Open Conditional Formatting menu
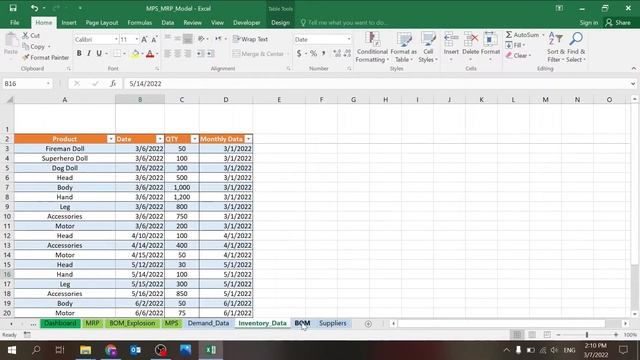Viewport: 640px width, 360px height. pyautogui.click(x=371, y=47)
